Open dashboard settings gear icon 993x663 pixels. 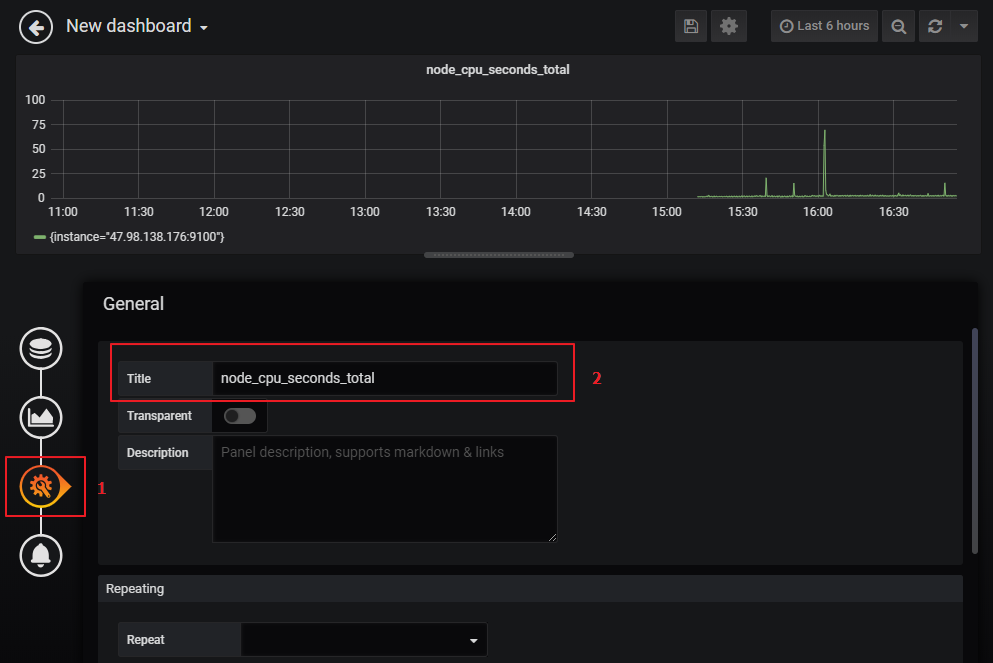pos(729,26)
